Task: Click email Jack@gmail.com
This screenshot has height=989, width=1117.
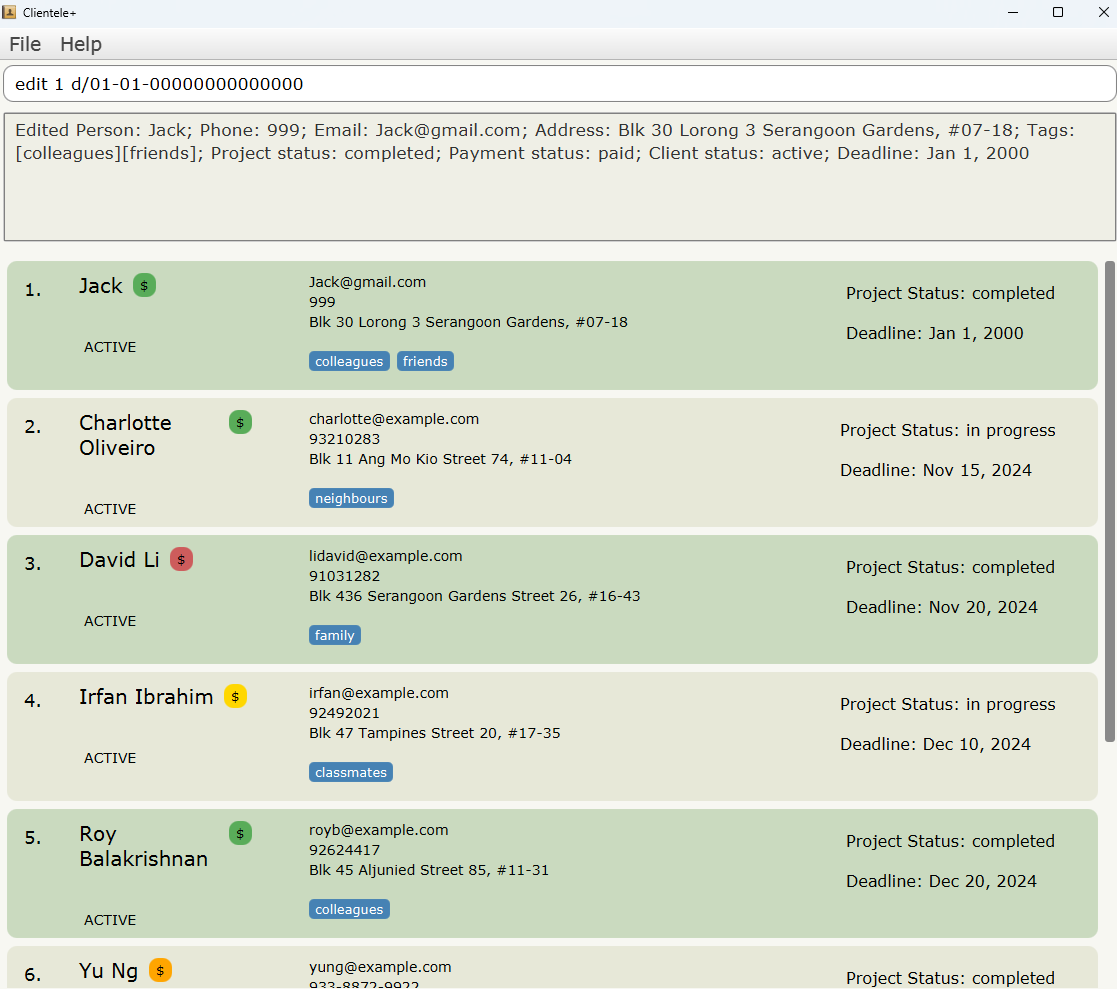Action: pyautogui.click(x=368, y=282)
